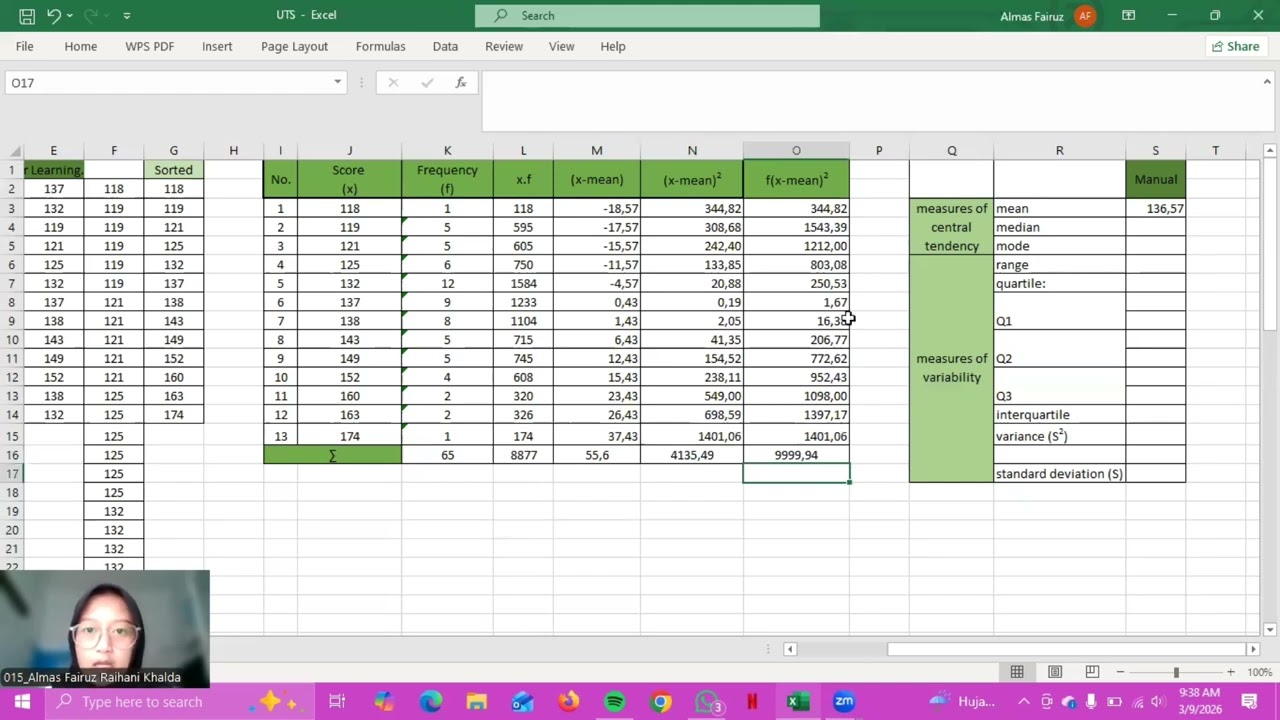Click the zoom out minus button
The image size is (1280, 720).
point(1120,672)
